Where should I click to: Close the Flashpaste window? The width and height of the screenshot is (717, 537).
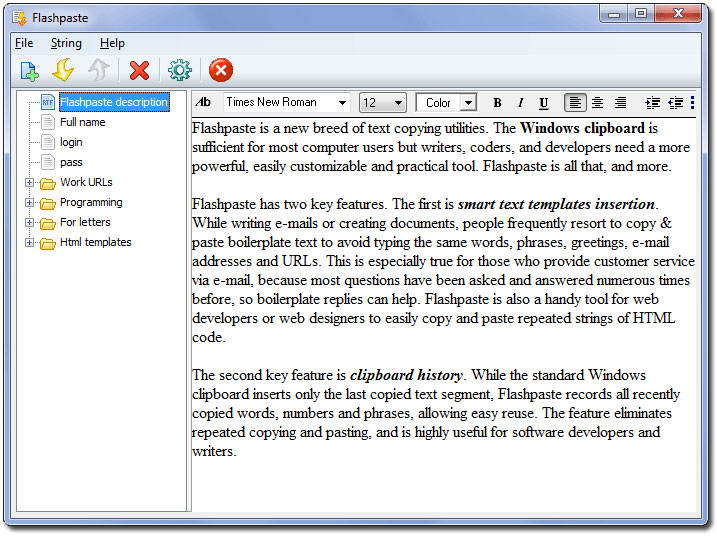[x=678, y=14]
